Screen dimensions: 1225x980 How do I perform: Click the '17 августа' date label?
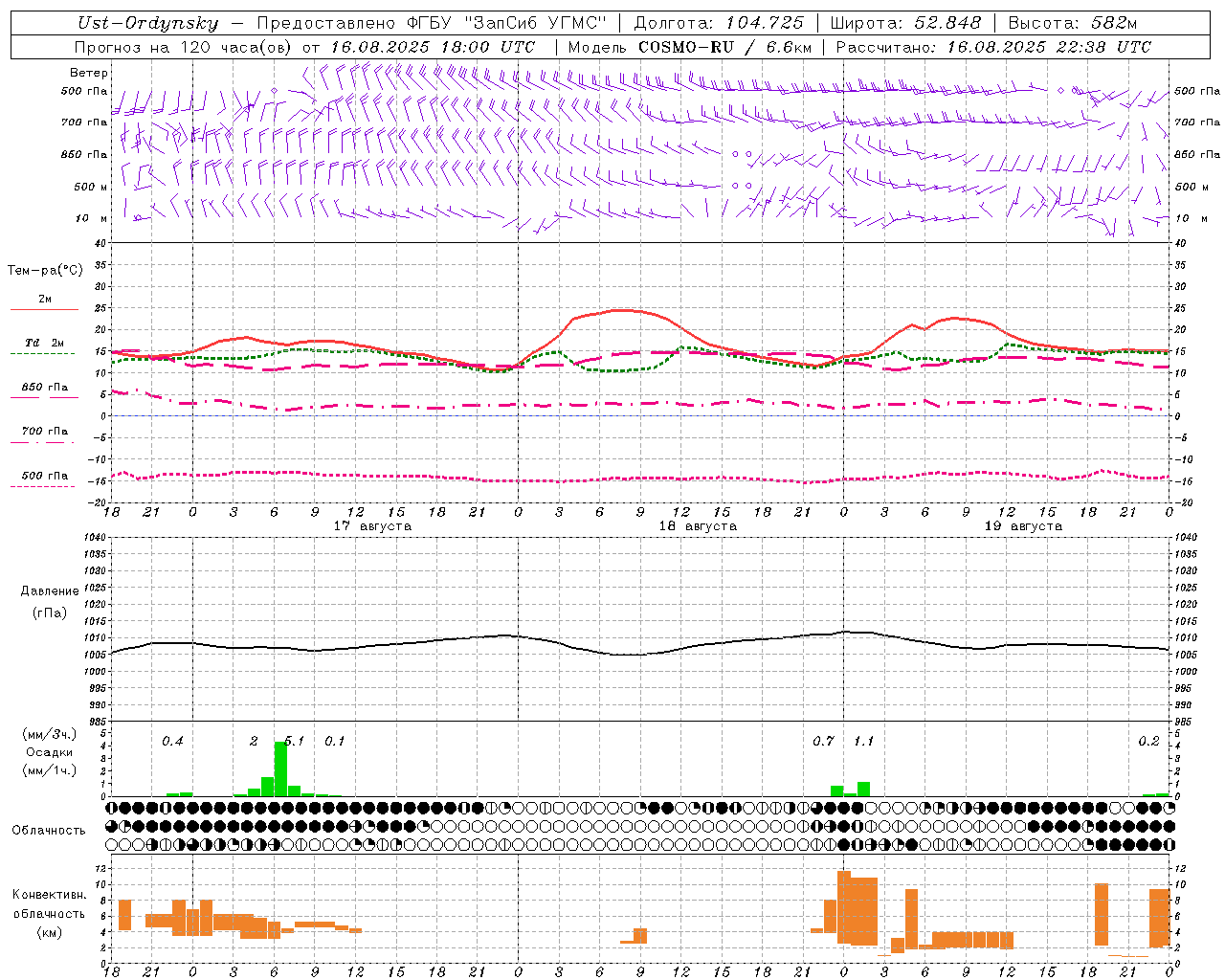click(372, 526)
